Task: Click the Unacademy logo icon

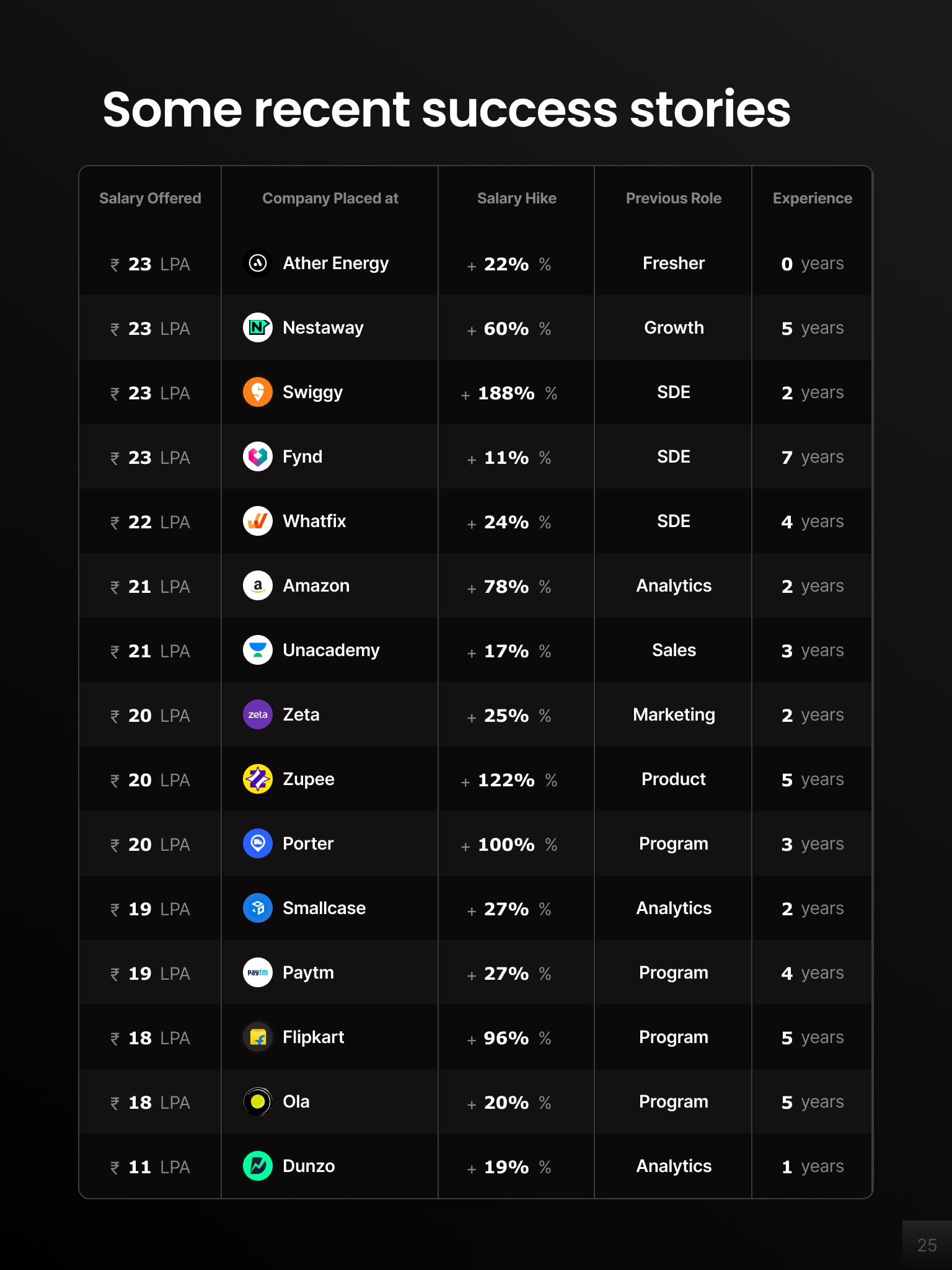Action: [x=258, y=650]
